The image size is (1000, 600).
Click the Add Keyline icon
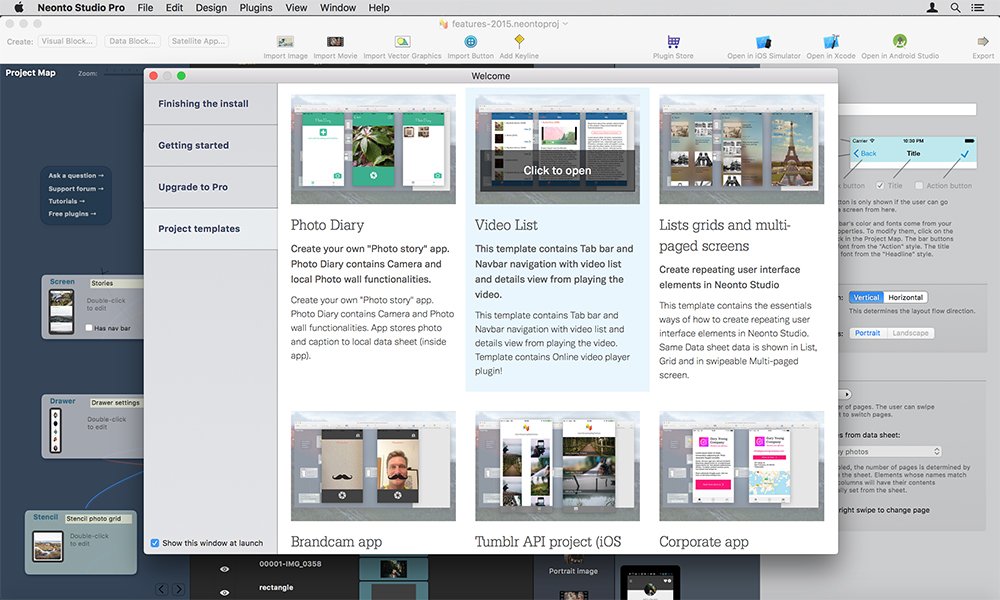click(519, 41)
